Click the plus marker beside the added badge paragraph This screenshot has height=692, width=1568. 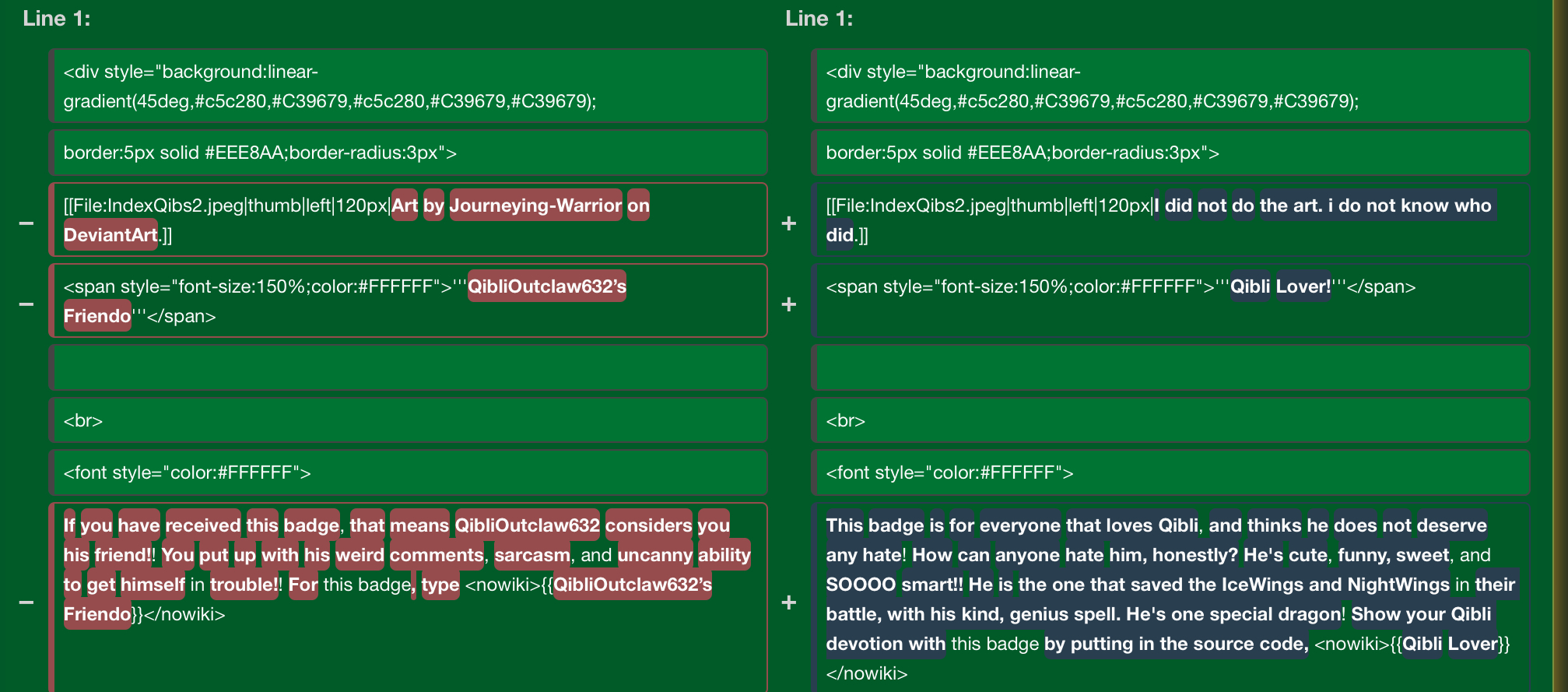tap(789, 602)
